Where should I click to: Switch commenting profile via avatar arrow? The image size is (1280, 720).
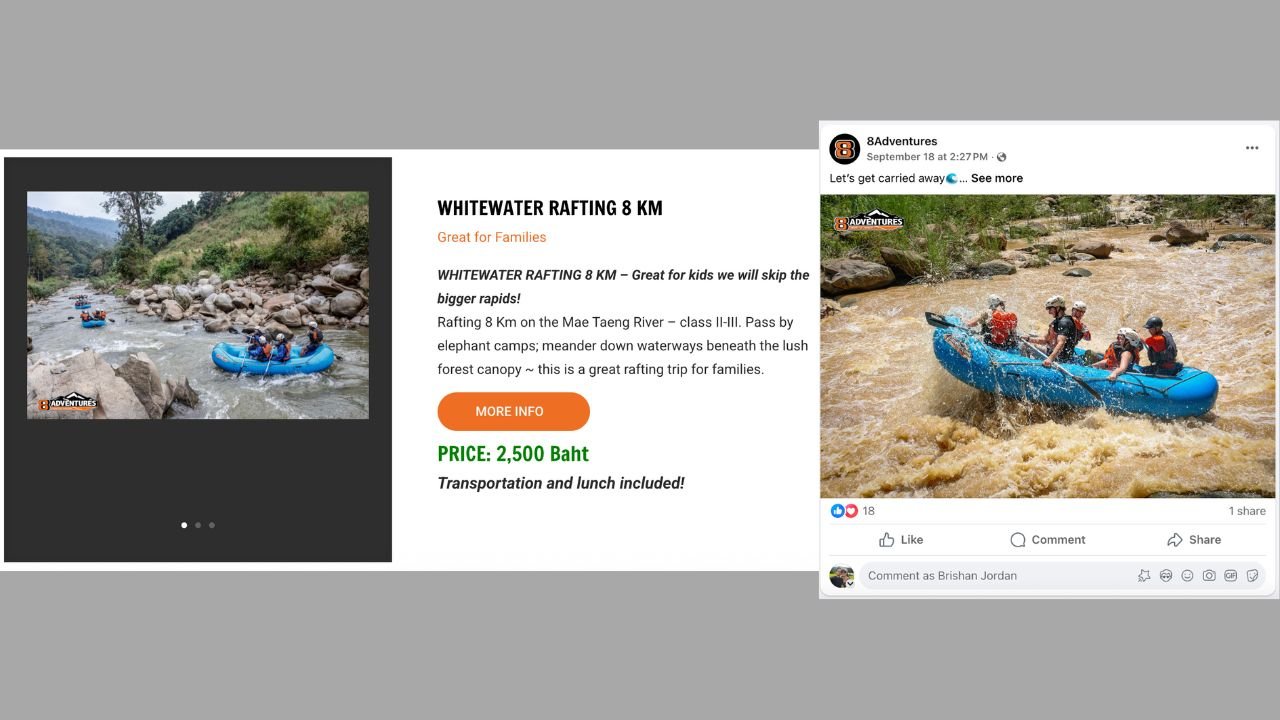[850, 583]
